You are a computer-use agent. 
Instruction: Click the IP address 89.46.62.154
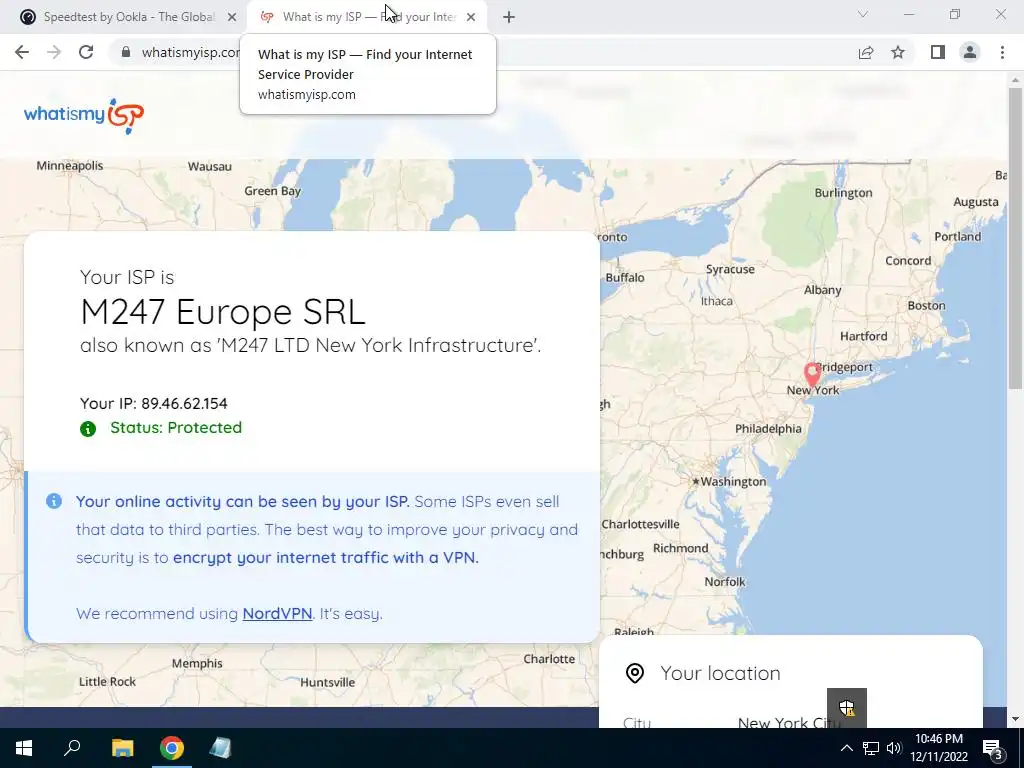[x=184, y=404]
